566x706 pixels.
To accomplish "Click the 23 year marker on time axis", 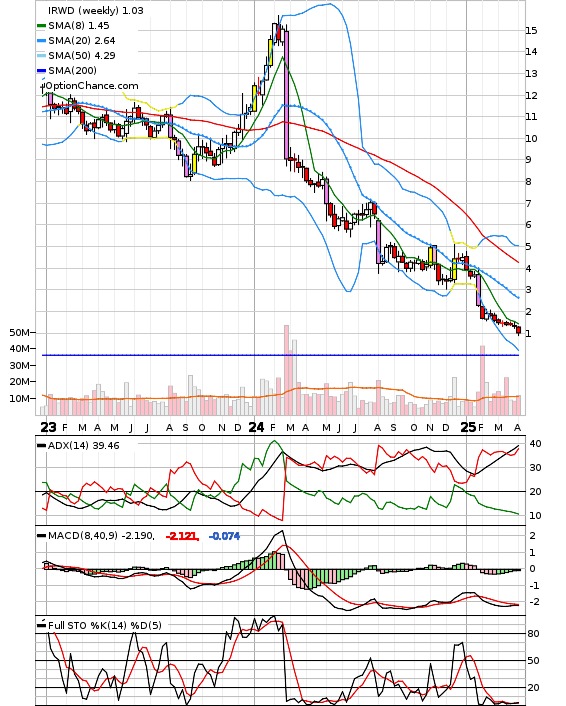I will [x=48, y=427].
